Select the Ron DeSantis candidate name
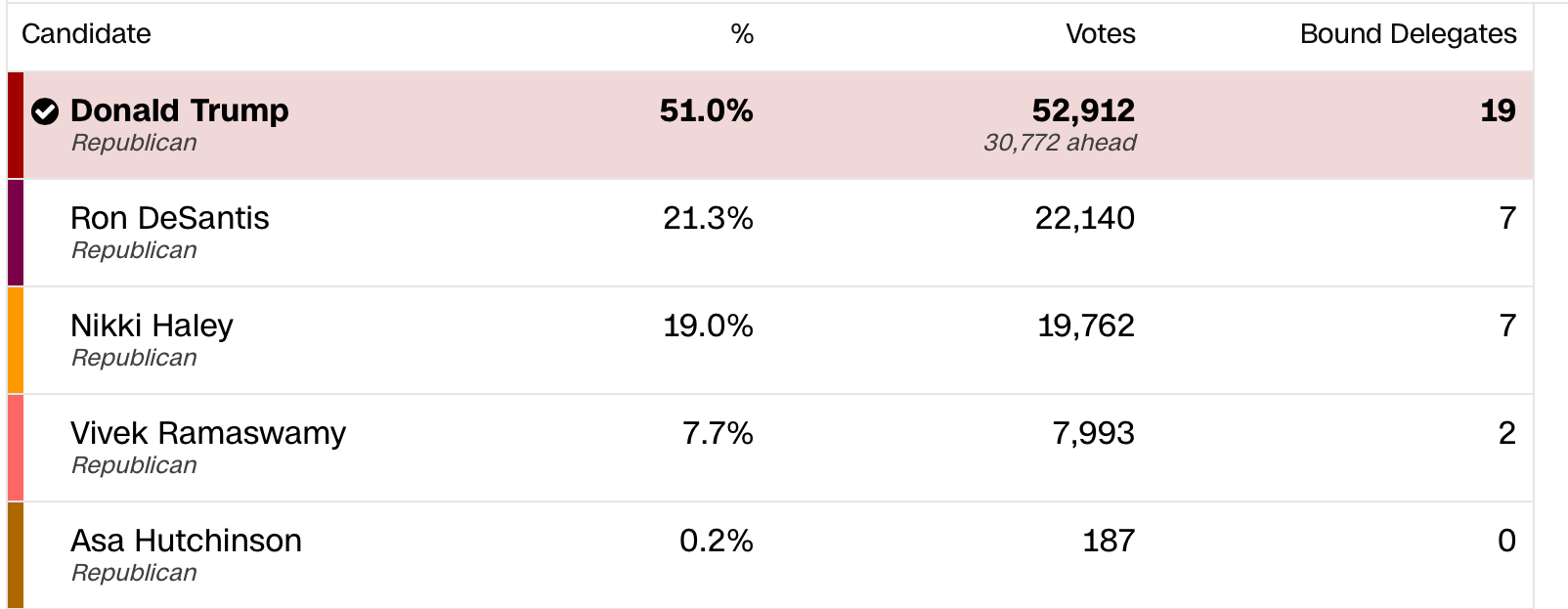1568x609 pixels. pos(170,218)
